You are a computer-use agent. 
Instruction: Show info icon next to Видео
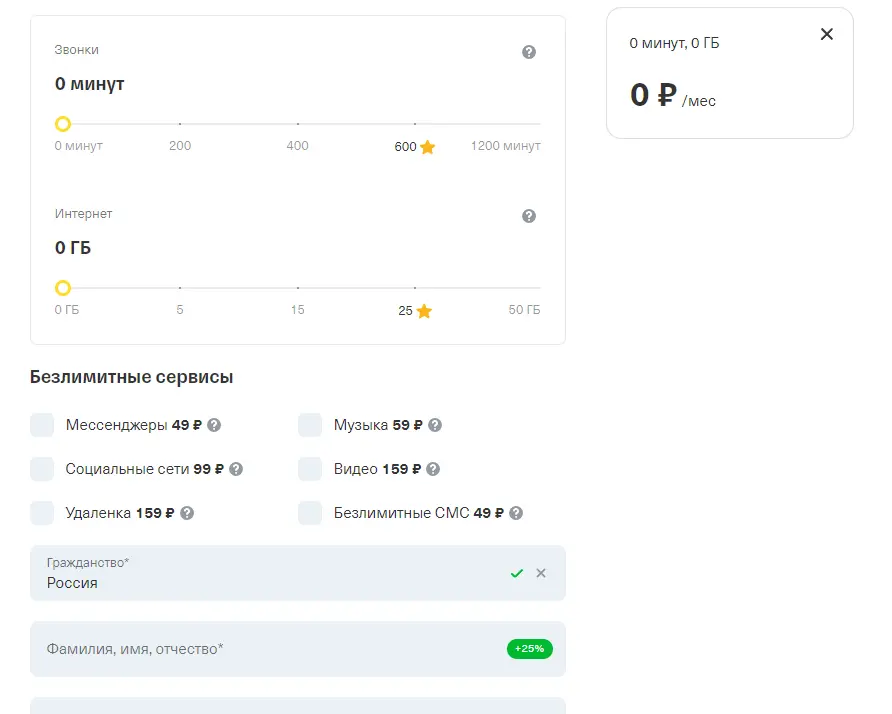[x=433, y=469]
